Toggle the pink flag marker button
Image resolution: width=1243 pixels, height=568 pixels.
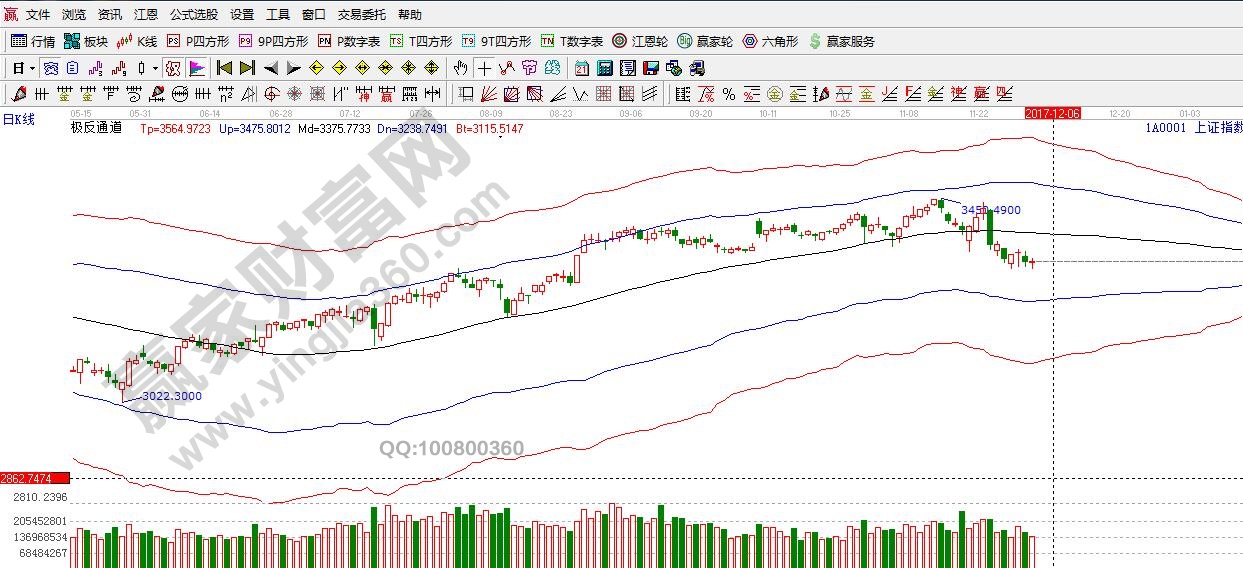click(x=197, y=68)
